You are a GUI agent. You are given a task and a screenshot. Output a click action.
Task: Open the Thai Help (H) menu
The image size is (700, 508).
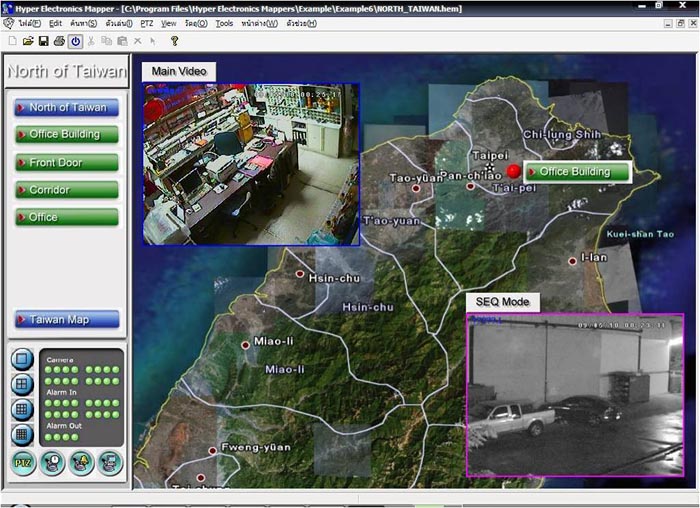pos(301,23)
